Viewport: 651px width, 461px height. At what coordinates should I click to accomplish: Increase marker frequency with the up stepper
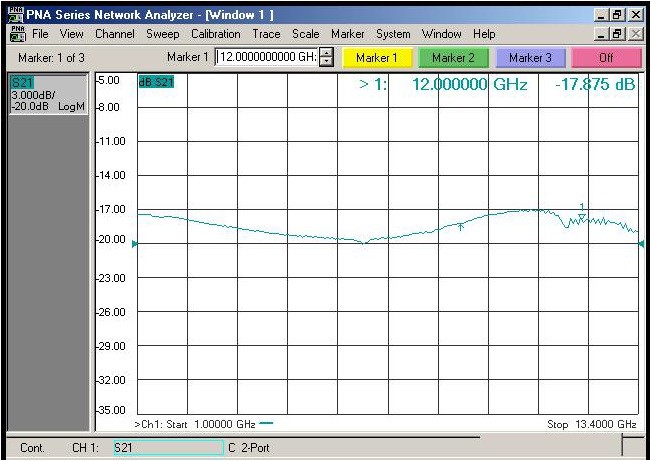tap(327, 53)
